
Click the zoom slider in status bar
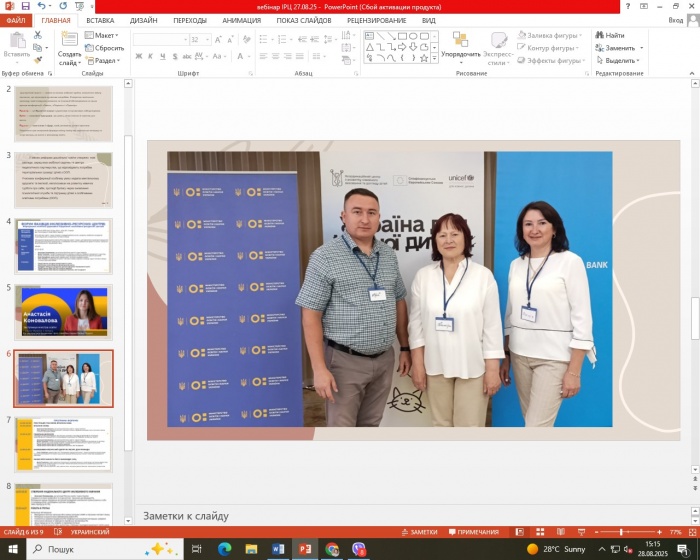pos(621,532)
